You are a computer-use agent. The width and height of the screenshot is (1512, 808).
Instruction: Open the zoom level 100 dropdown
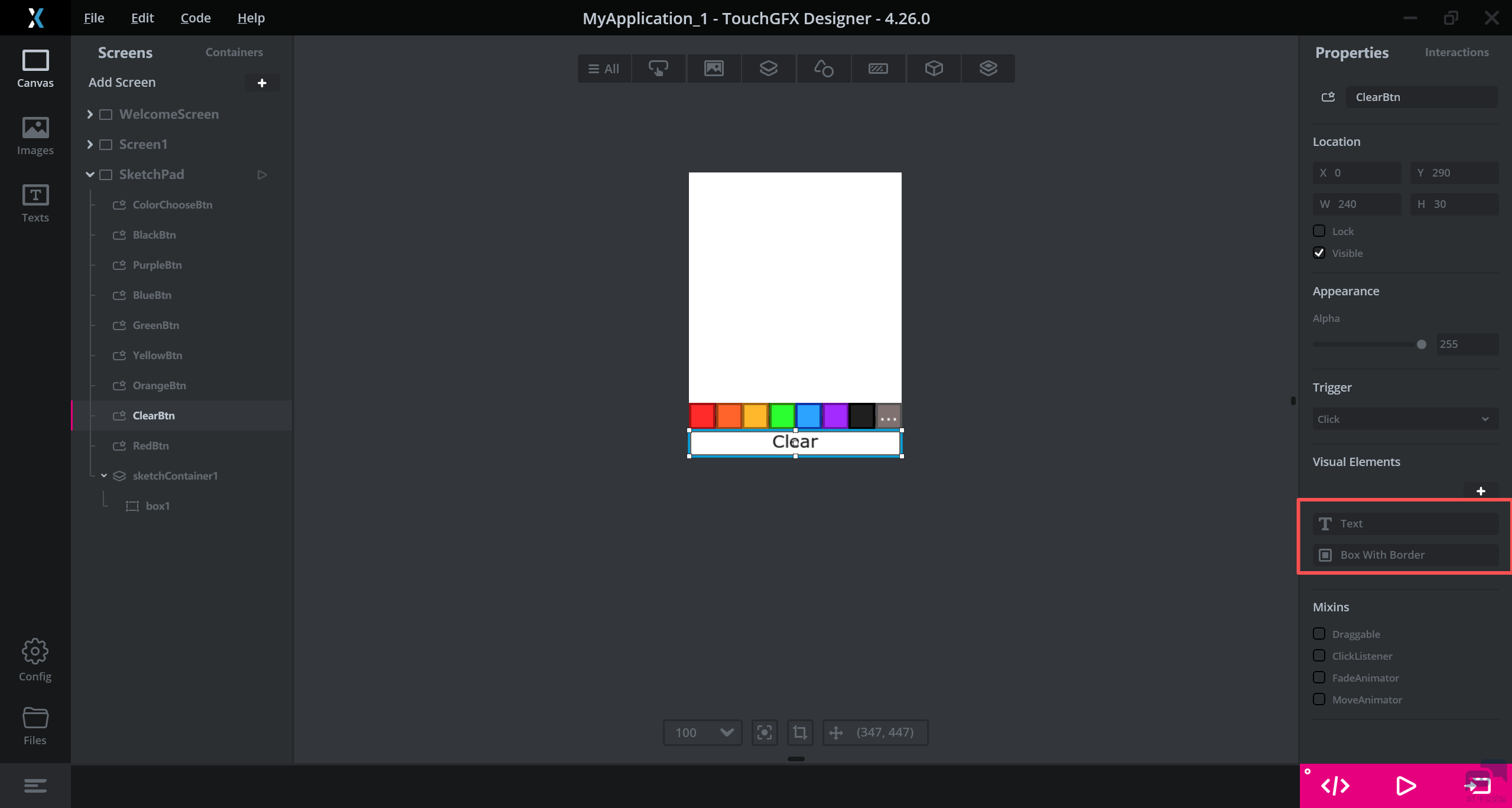703,732
